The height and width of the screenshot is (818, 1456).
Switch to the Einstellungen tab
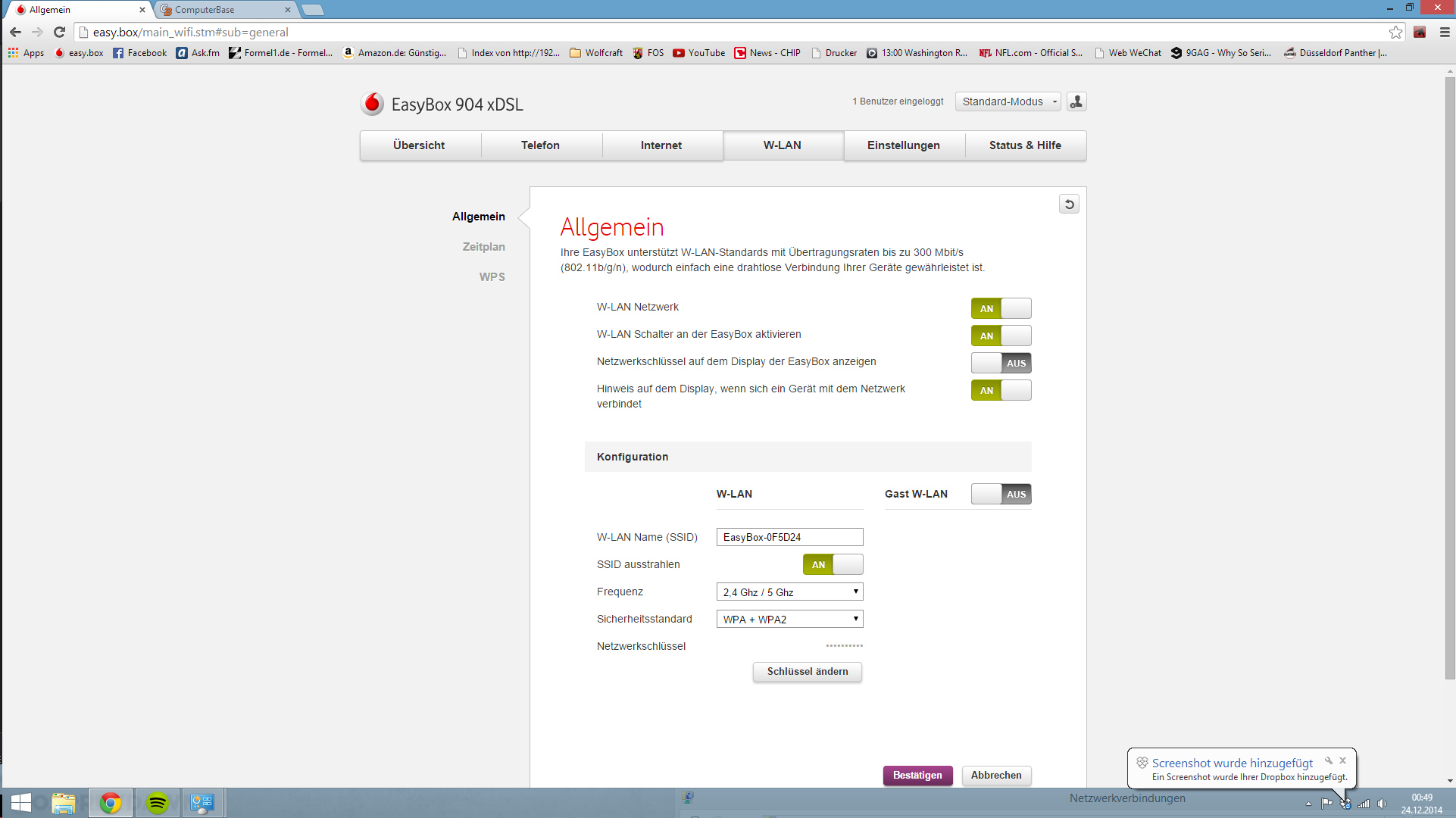904,145
